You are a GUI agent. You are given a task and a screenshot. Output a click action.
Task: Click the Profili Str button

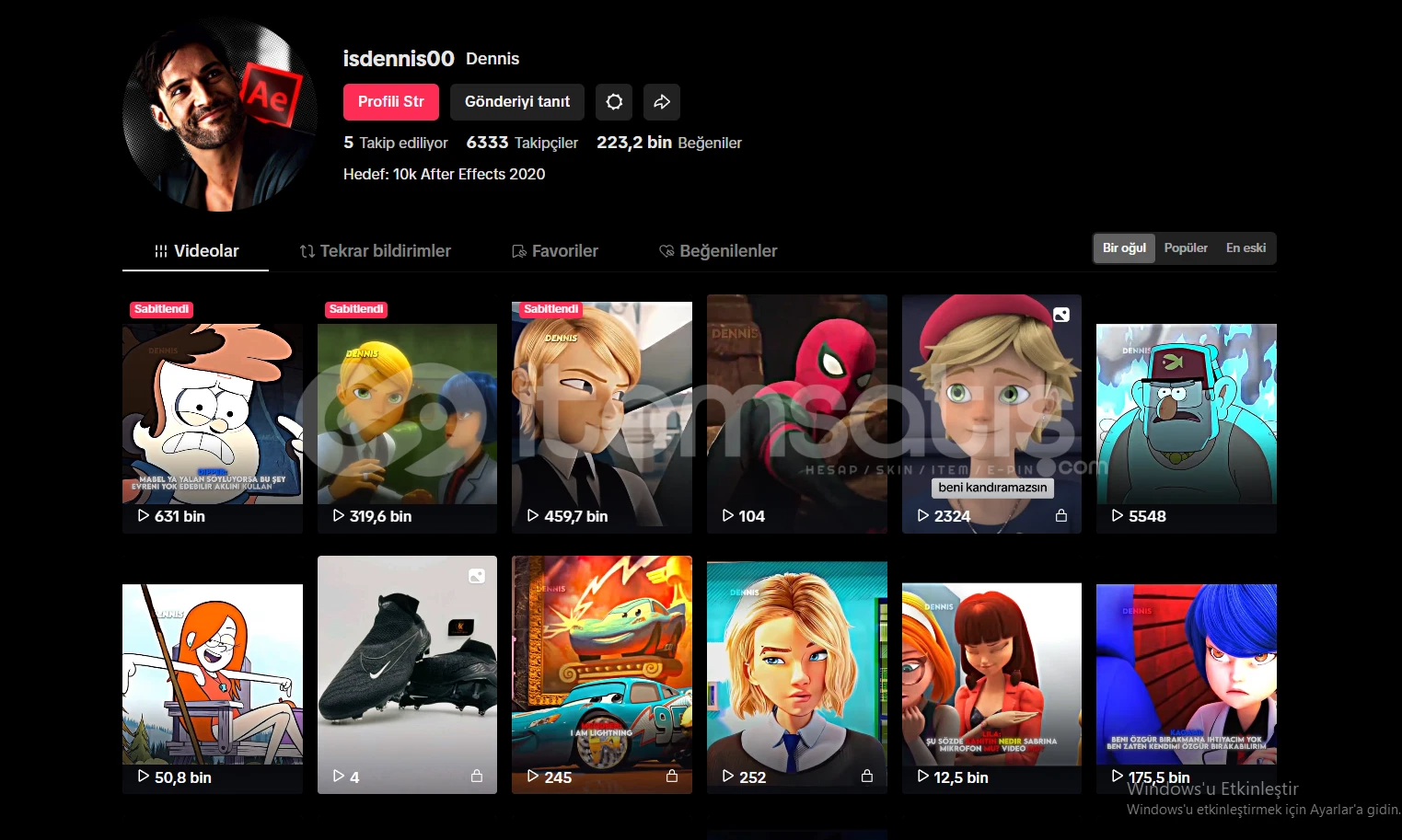[x=391, y=102]
